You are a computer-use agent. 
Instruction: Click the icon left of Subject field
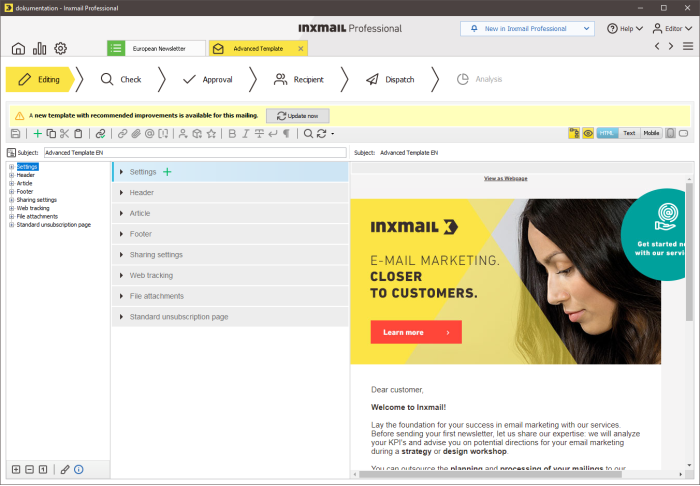click(x=11, y=153)
